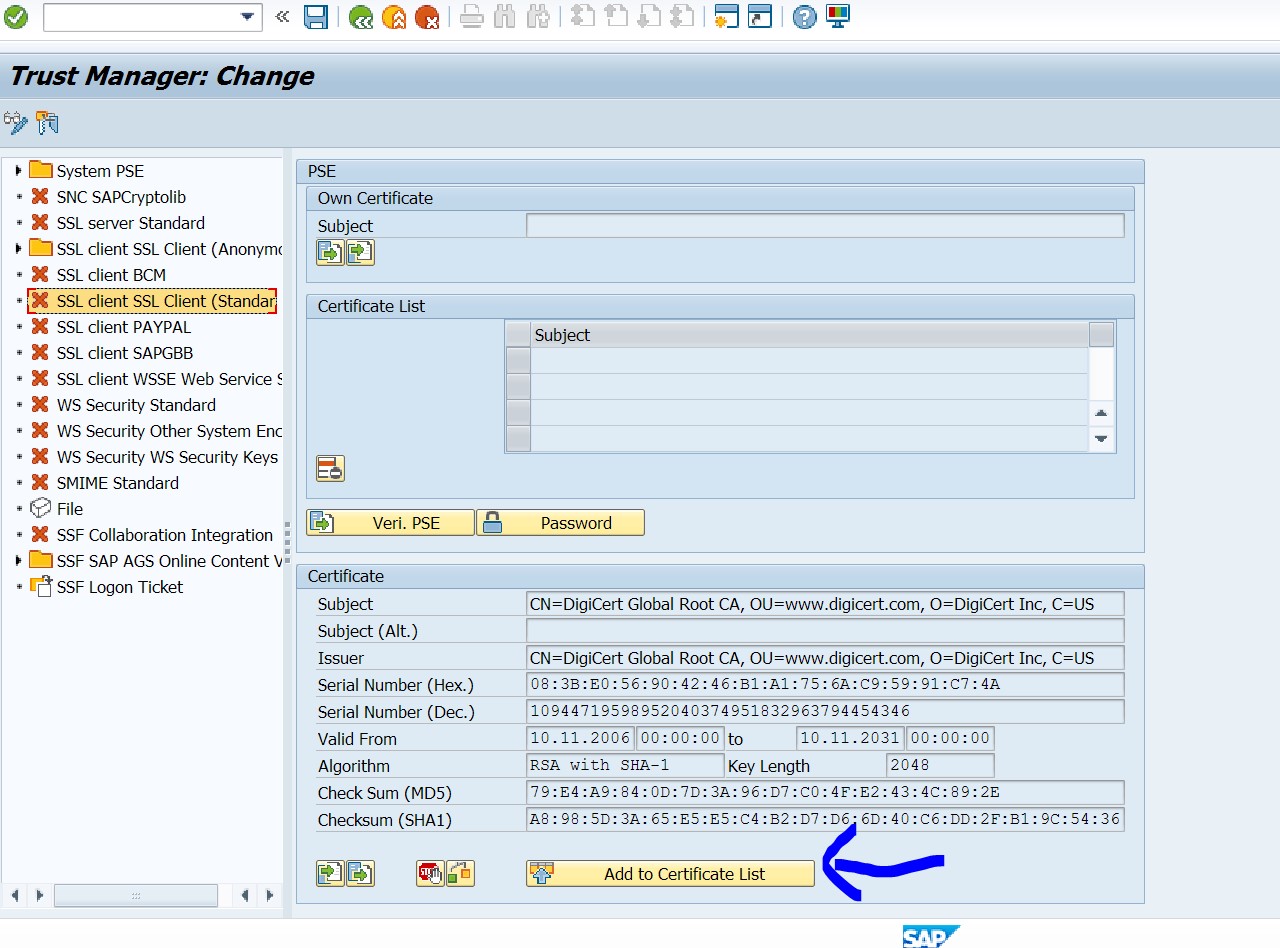Click leftmost scroll arrow of tree pane
This screenshot has width=1280, height=948.
tap(13, 895)
